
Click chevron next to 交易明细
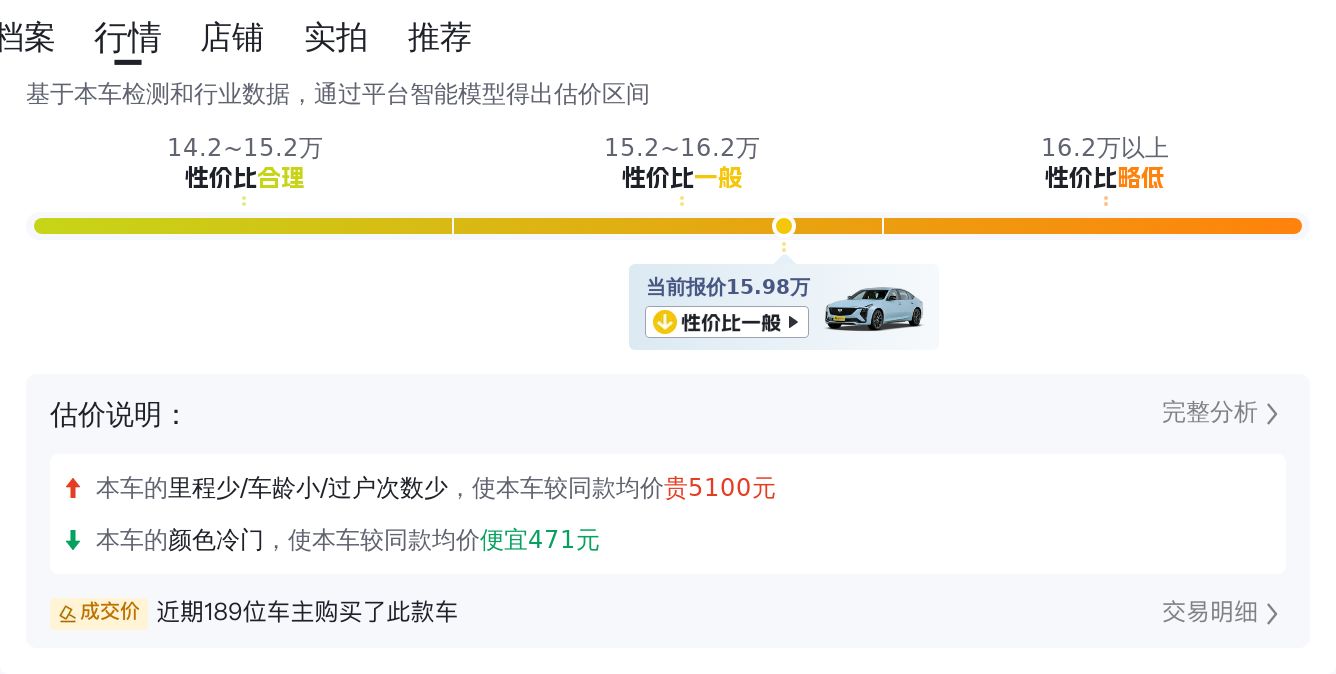(1272, 612)
